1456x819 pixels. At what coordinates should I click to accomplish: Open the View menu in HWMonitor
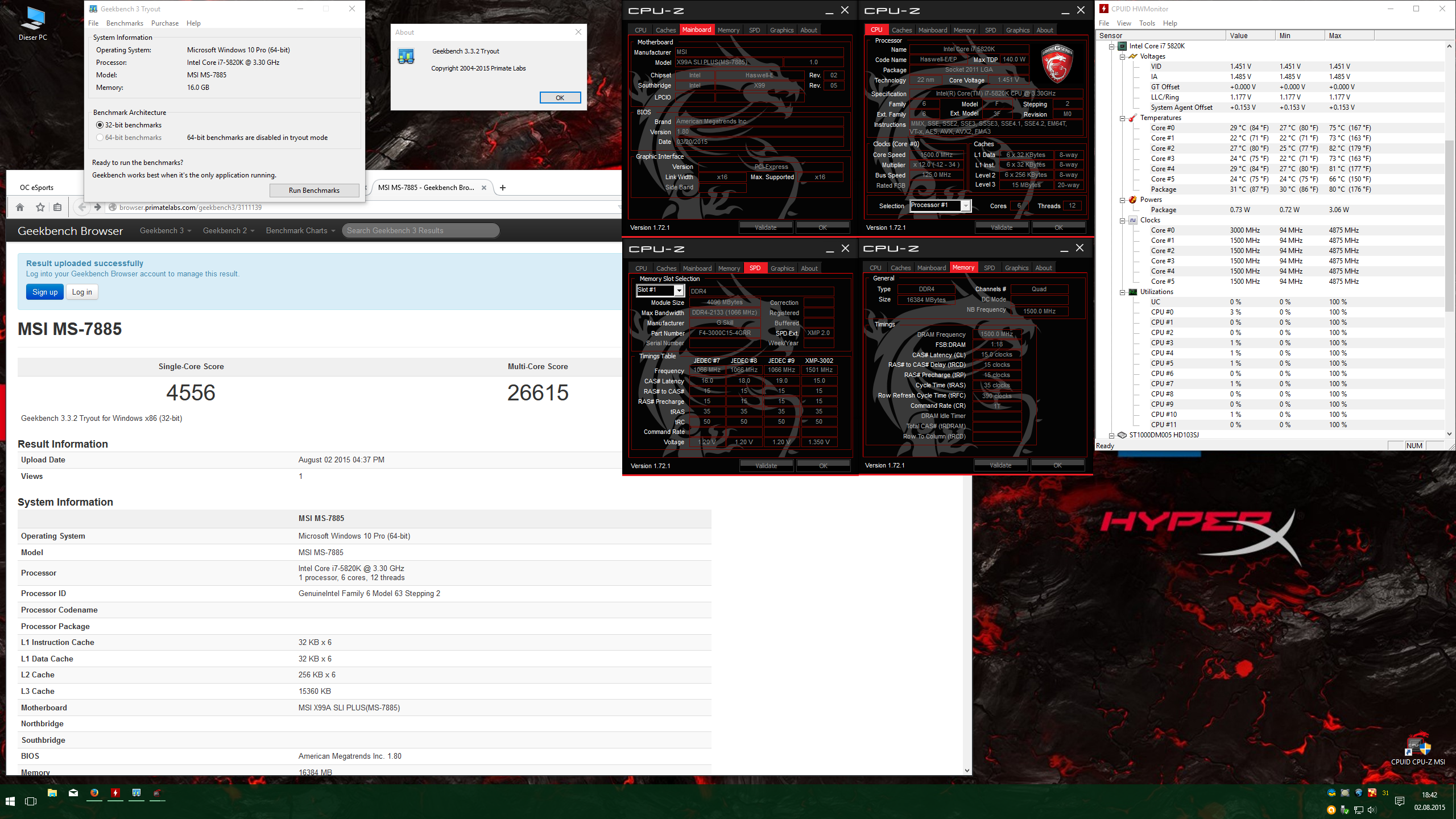click(1124, 23)
